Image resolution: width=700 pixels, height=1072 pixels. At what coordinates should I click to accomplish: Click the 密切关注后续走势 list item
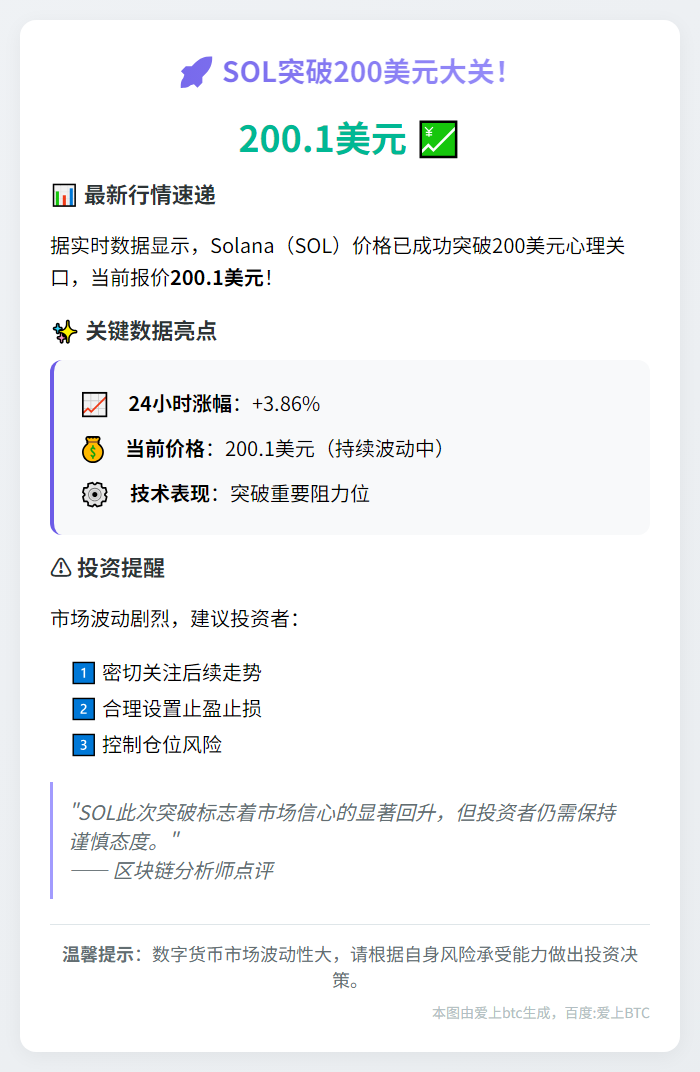click(182, 673)
